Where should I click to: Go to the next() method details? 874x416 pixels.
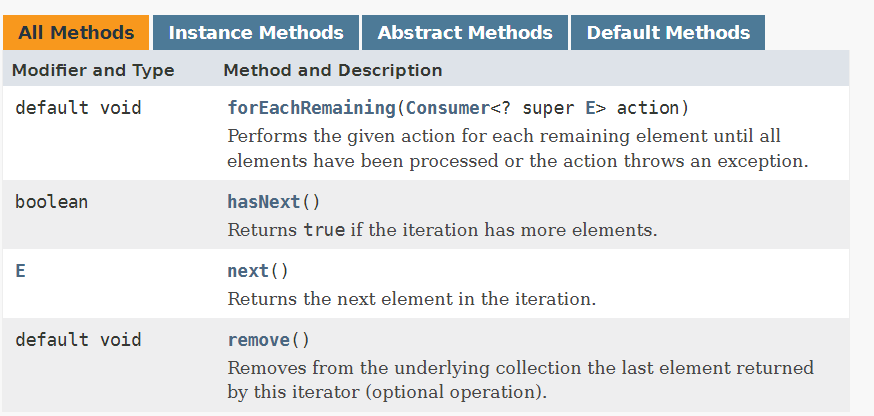248,271
